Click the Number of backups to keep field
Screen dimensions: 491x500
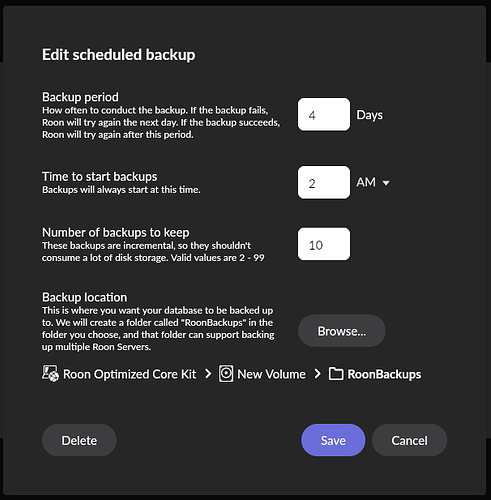click(324, 244)
